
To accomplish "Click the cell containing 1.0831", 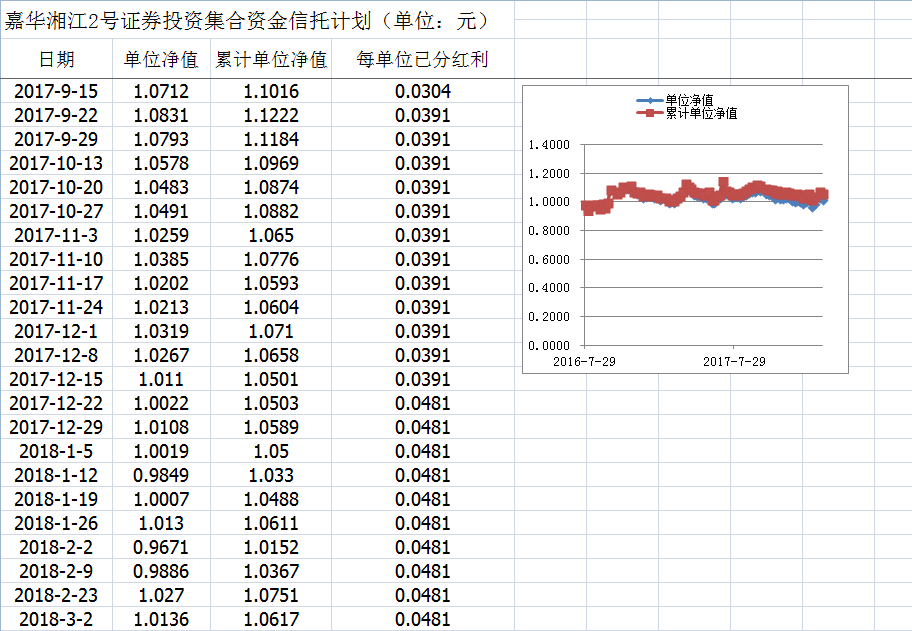I will [x=161, y=116].
